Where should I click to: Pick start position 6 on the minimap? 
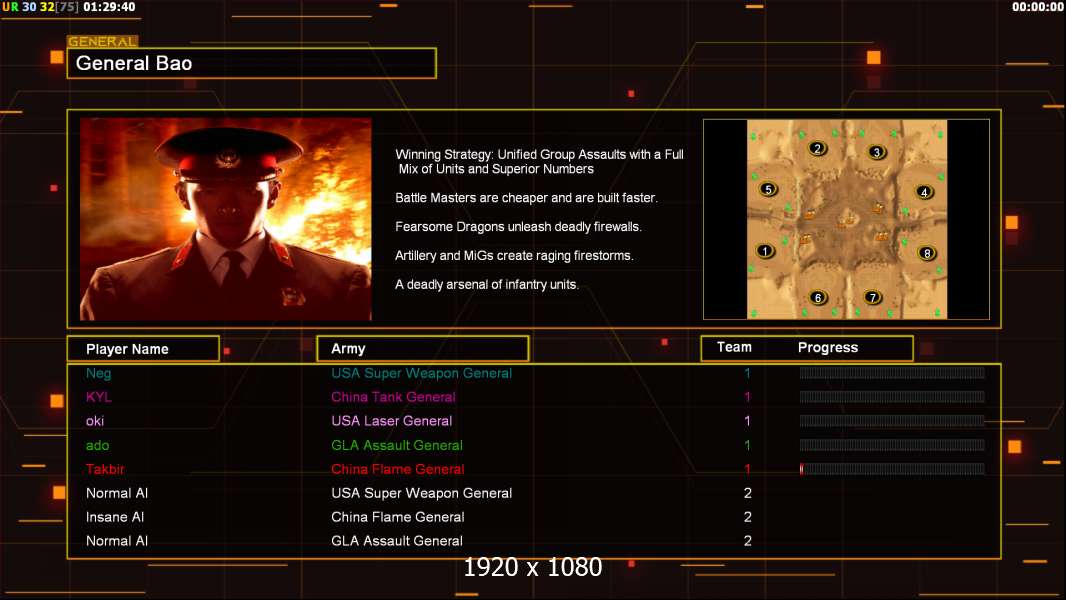tap(818, 298)
